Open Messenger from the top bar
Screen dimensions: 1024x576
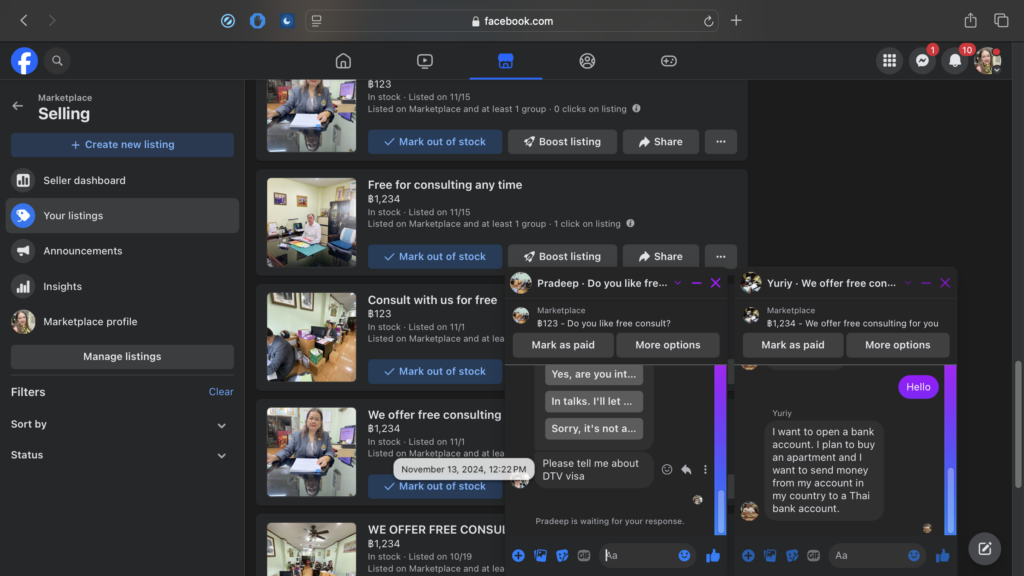pos(922,61)
